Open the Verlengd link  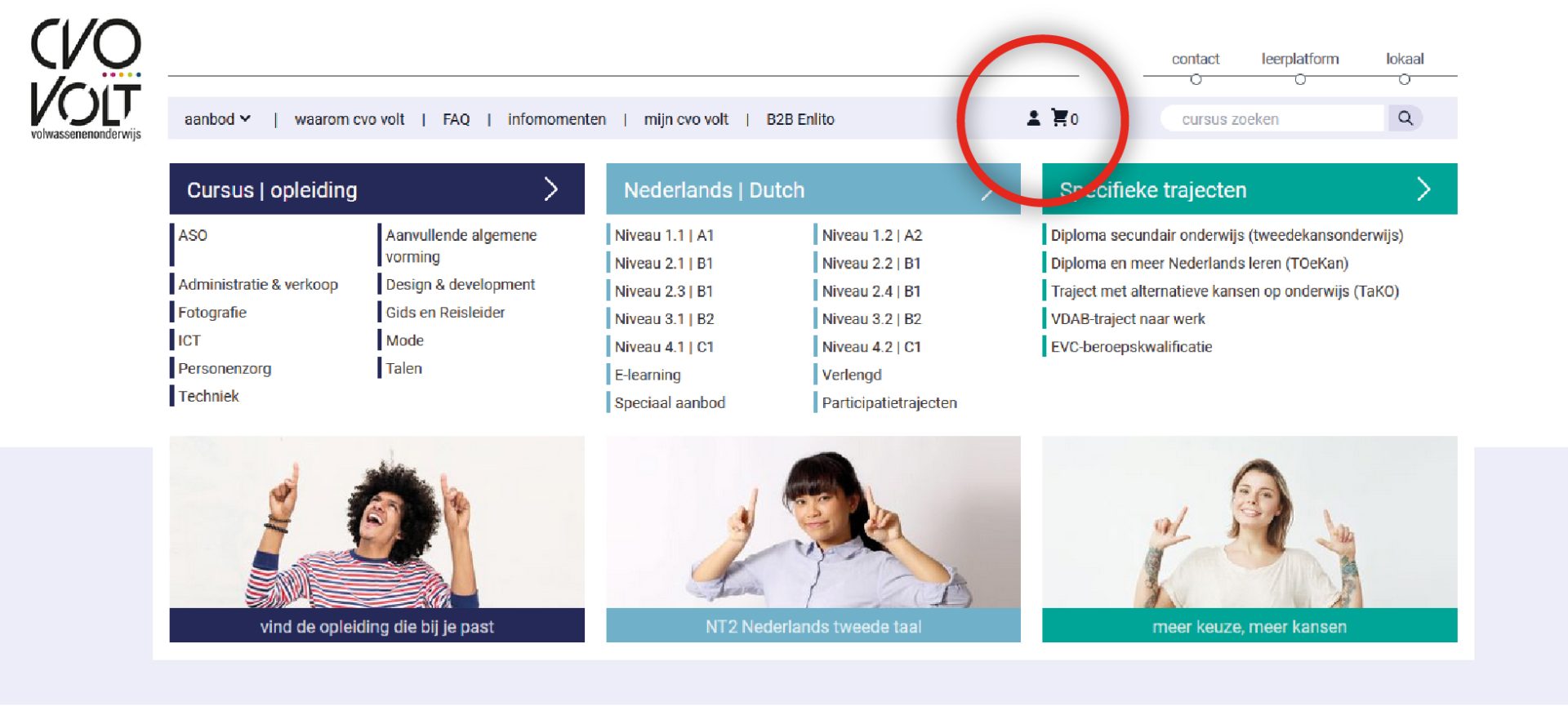click(852, 375)
